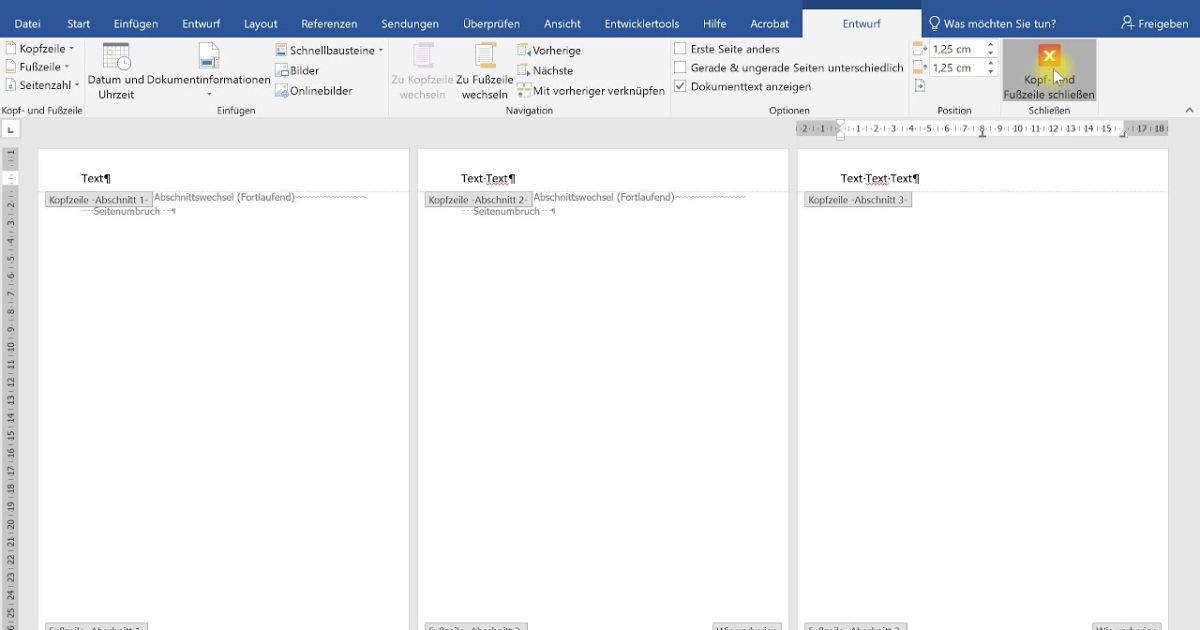Check Gerade & ungerade Seiten unterschiedlich

[681, 68]
